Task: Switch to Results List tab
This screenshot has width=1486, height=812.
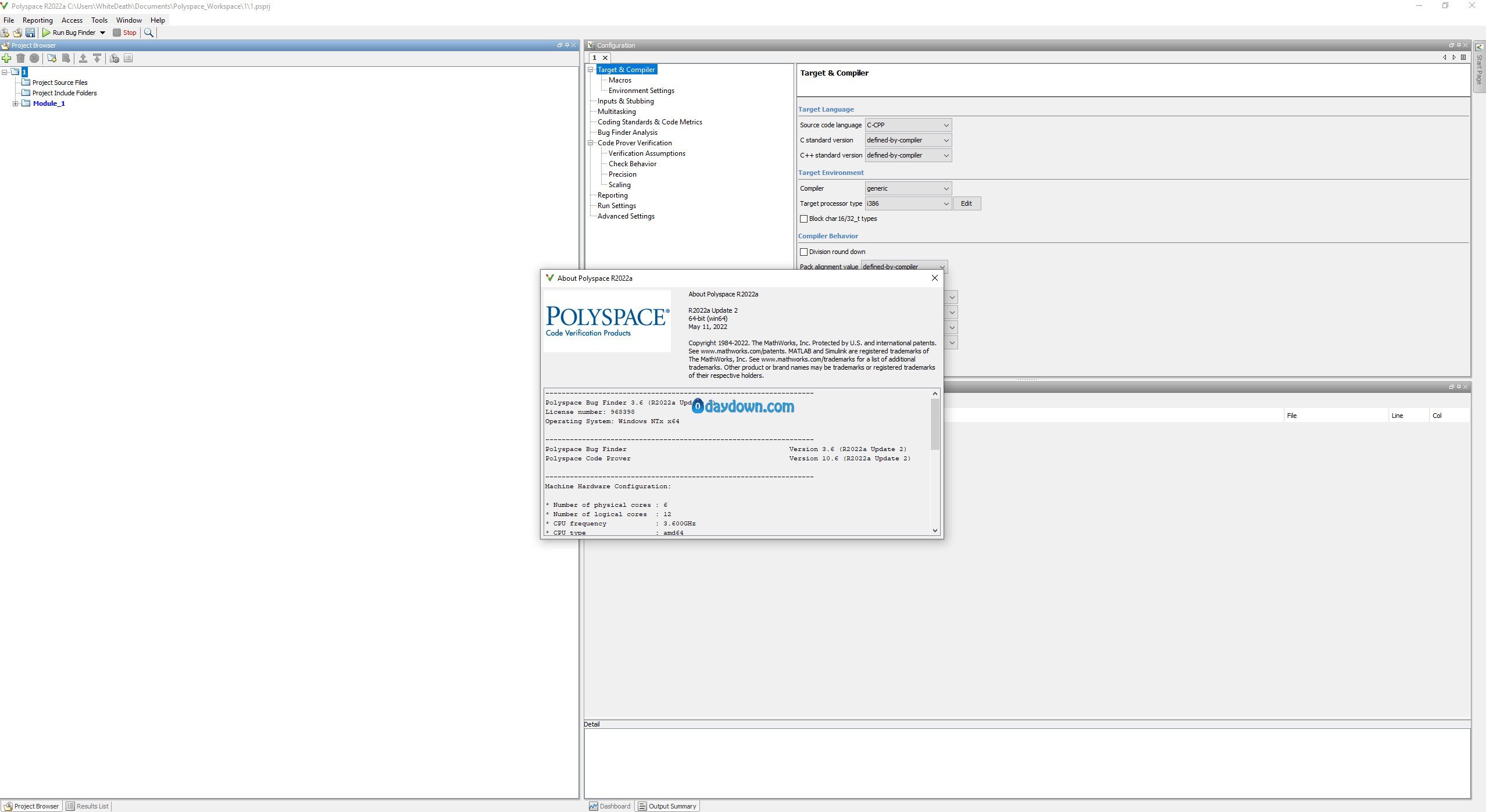Action: pos(87,806)
